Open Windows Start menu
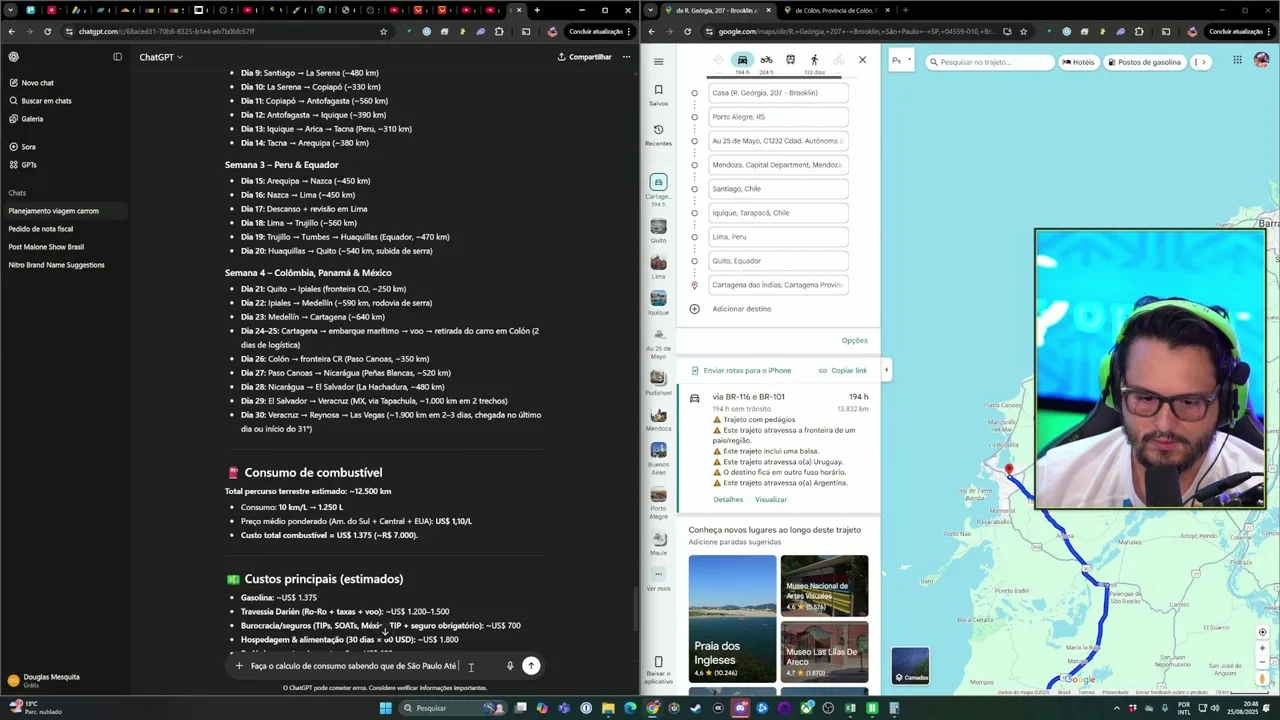Screen dimensions: 1280x720 pyautogui.click(x=386, y=708)
